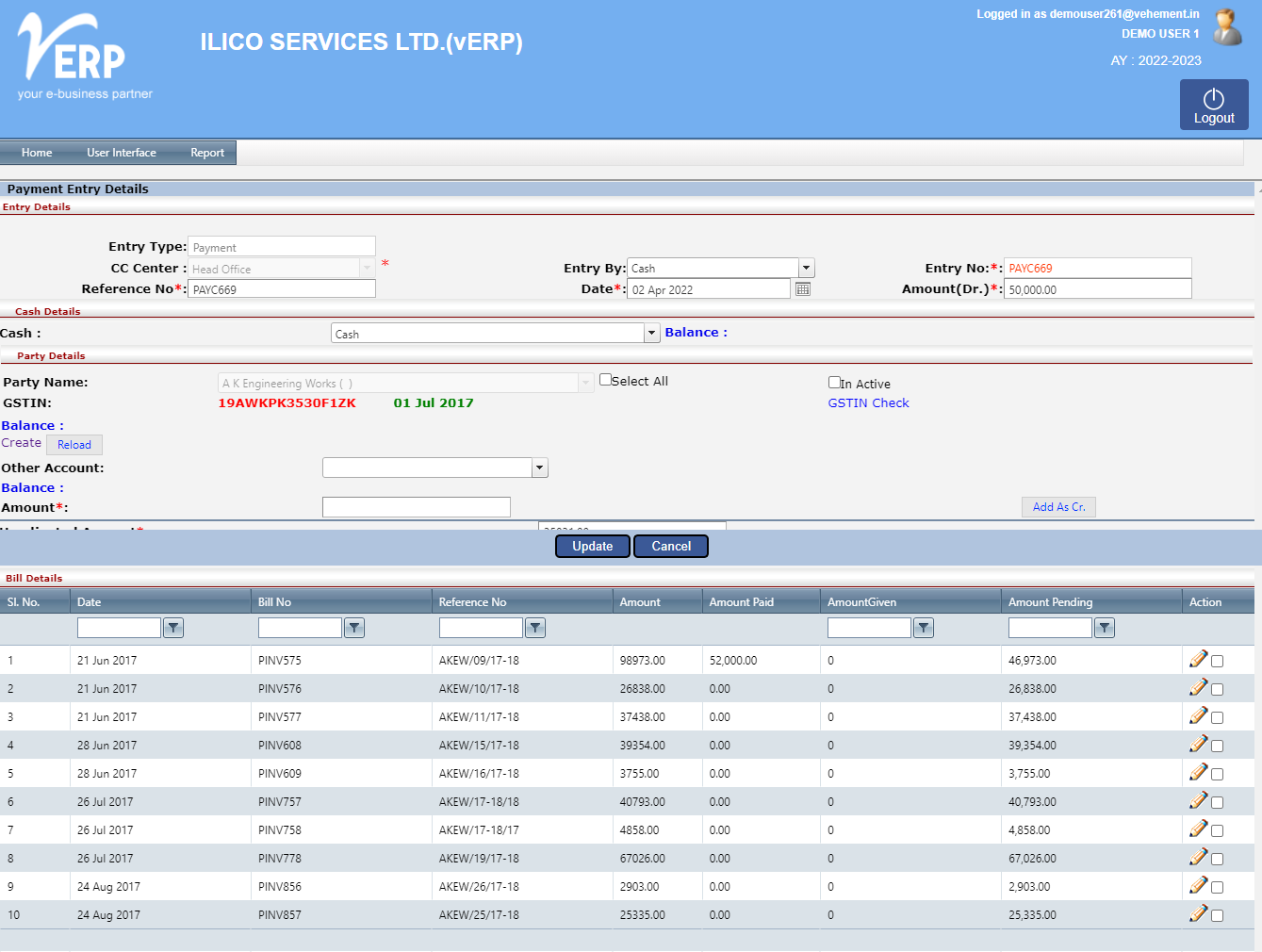This screenshot has height=952, width=1262.
Task: Tick the In Active checkbox
Action: pyautogui.click(x=834, y=382)
